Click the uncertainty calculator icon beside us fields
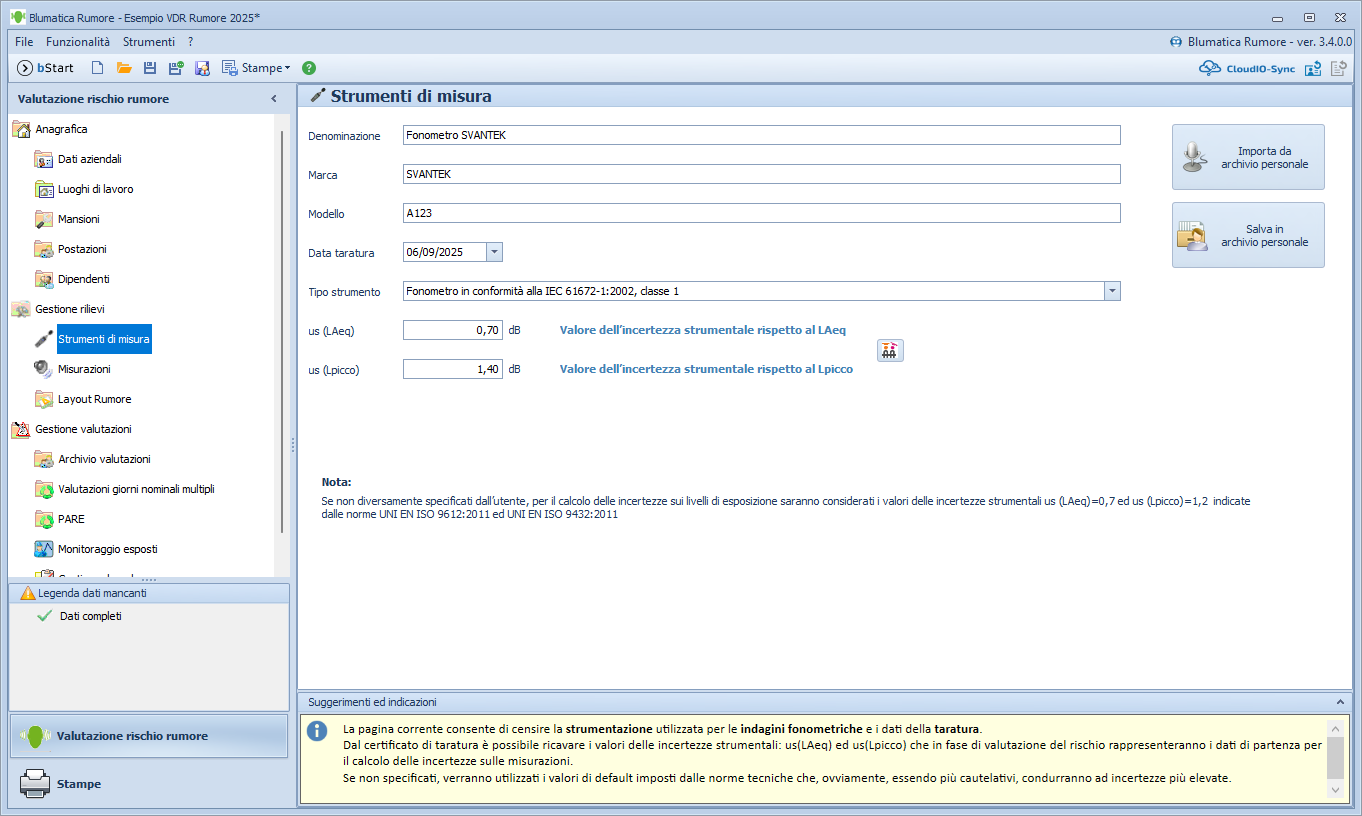1362x816 pixels. click(890, 350)
